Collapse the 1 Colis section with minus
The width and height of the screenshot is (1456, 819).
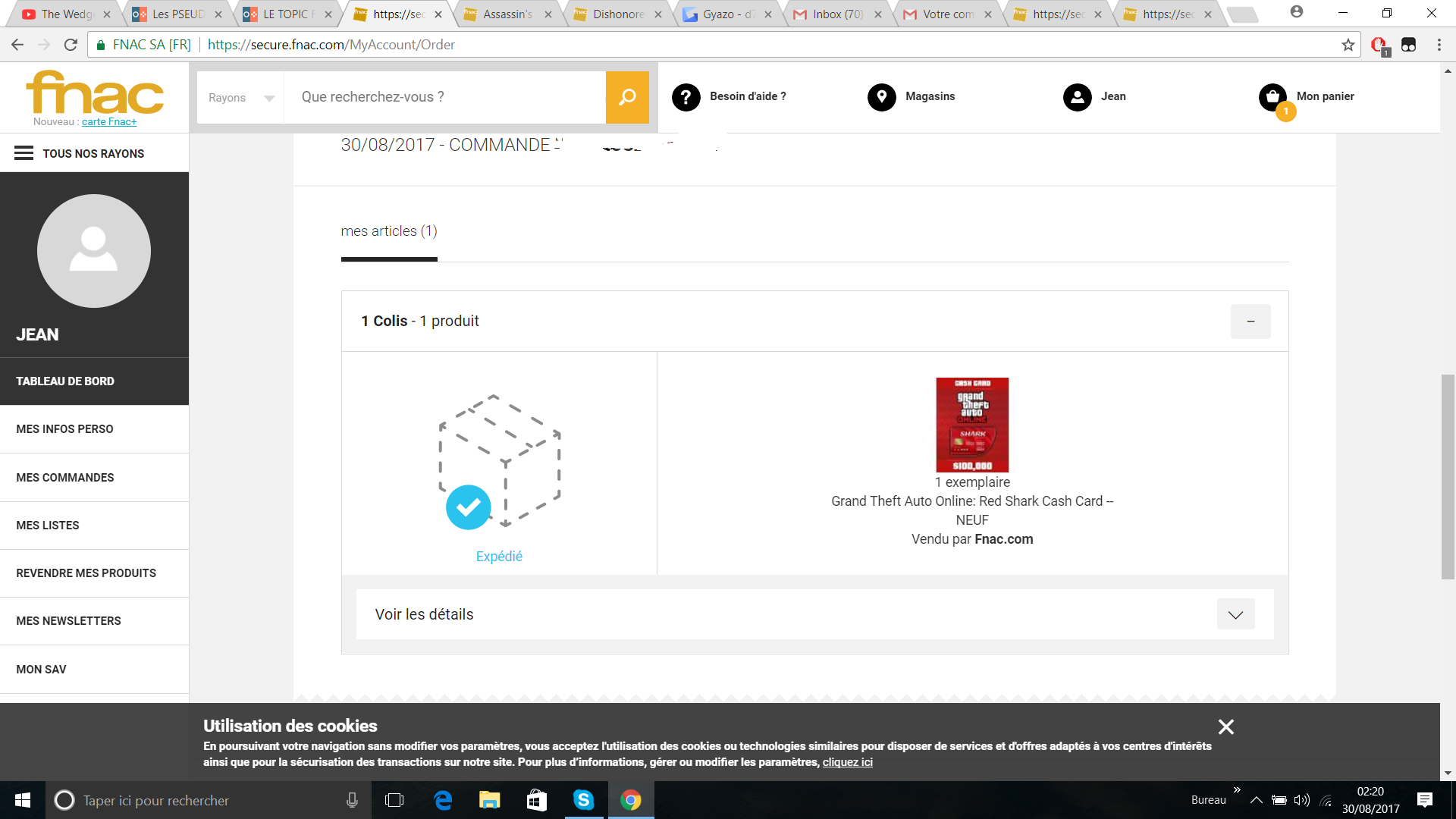[x=1250, y=322]
